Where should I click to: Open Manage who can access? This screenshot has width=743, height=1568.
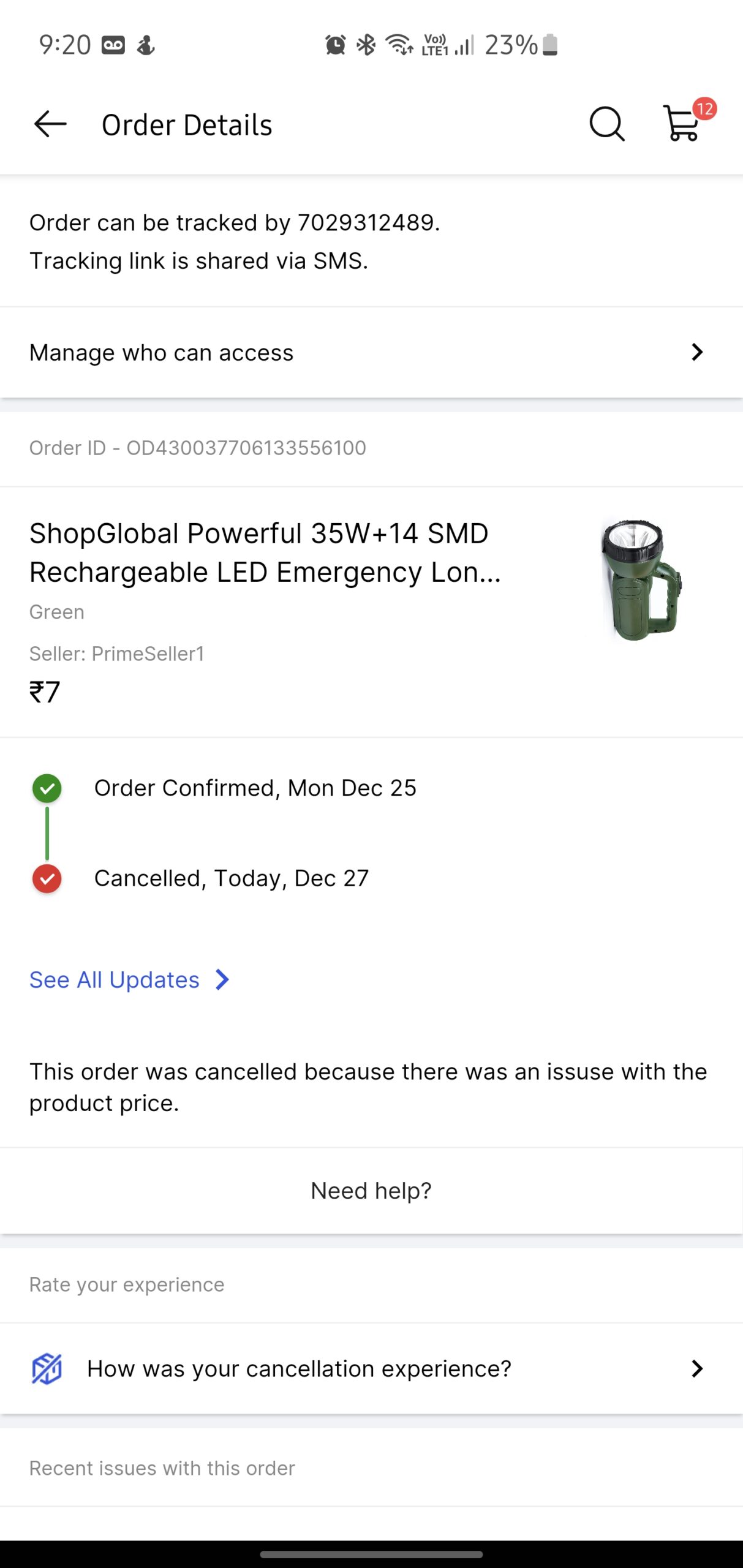coord(162,353)
